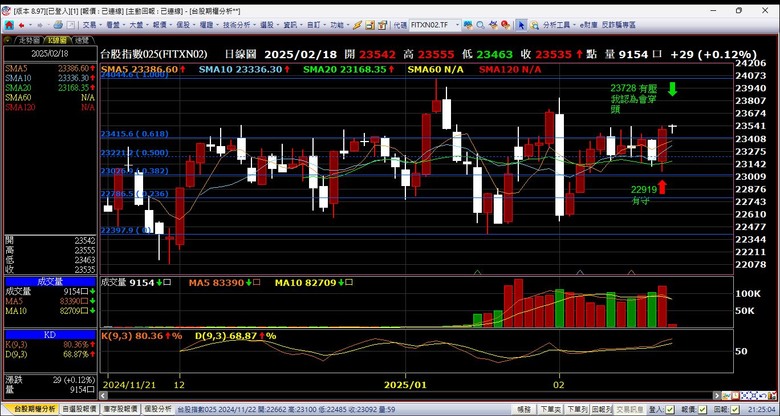The image size is (780, 416).
Task: Click the 下單夾 button
Action: click(x=550, y=409)
